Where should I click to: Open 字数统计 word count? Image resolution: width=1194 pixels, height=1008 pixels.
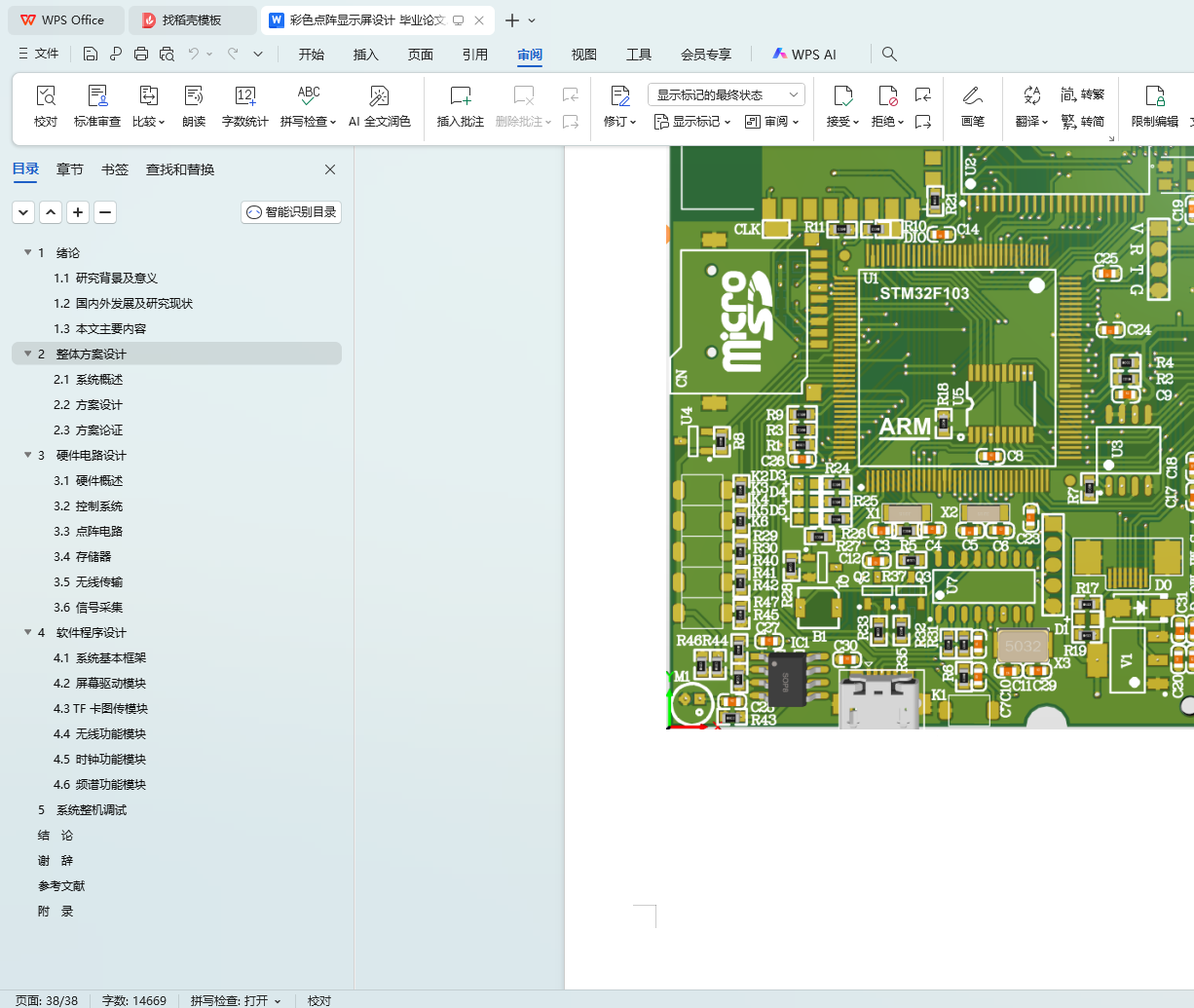pos(245,106)
